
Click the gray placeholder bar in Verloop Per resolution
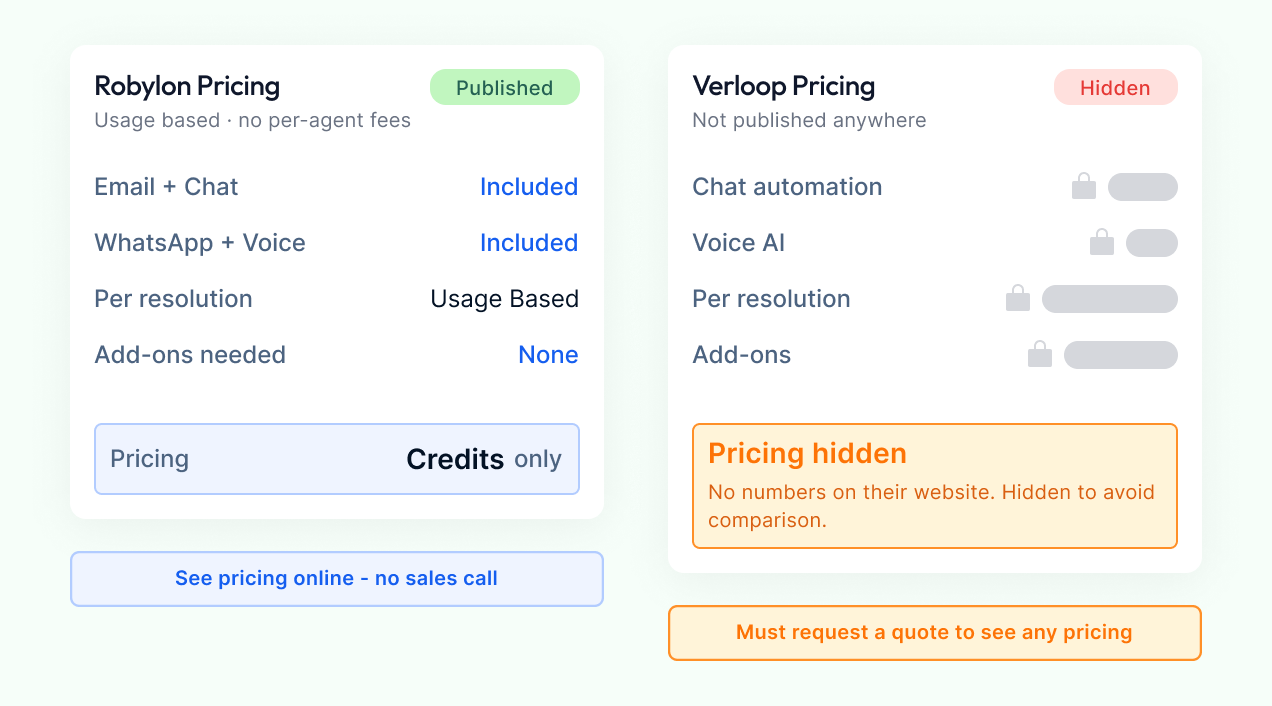click(1110, 299)
